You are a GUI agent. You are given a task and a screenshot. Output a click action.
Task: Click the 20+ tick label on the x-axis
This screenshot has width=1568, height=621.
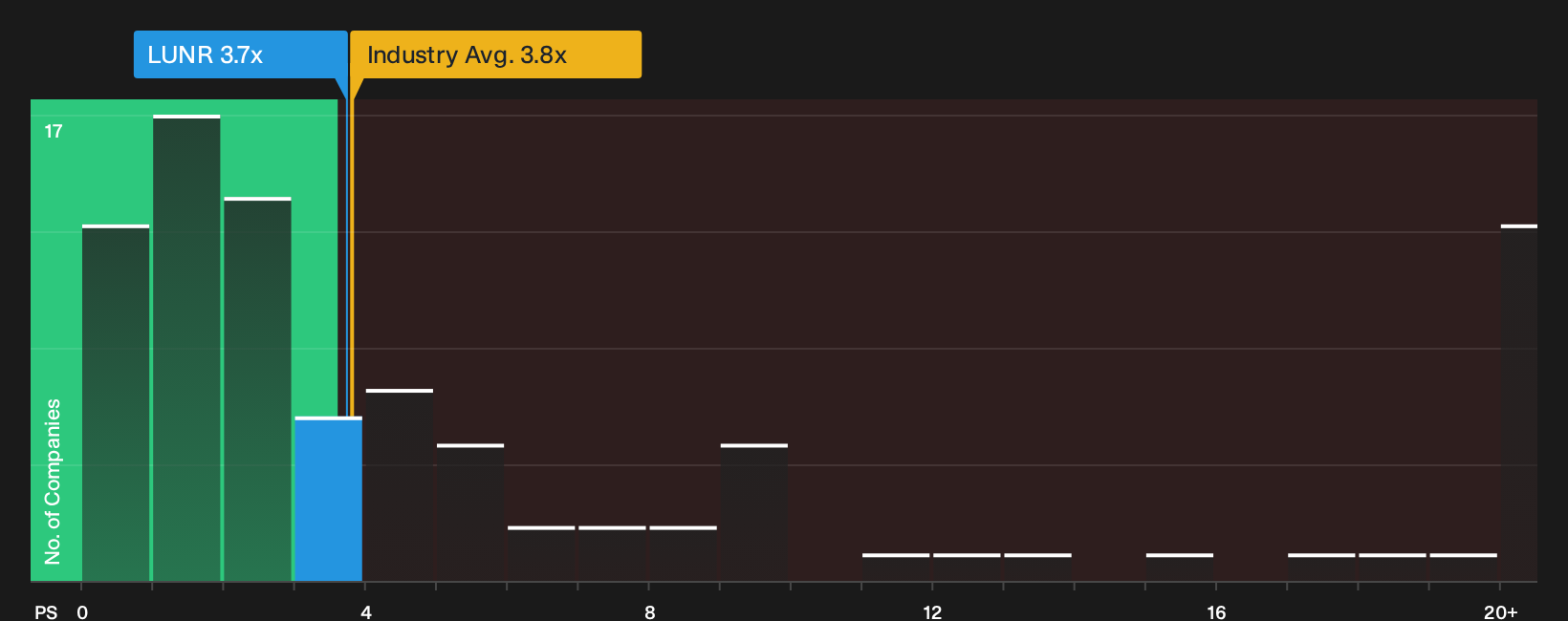(1501, 612)
